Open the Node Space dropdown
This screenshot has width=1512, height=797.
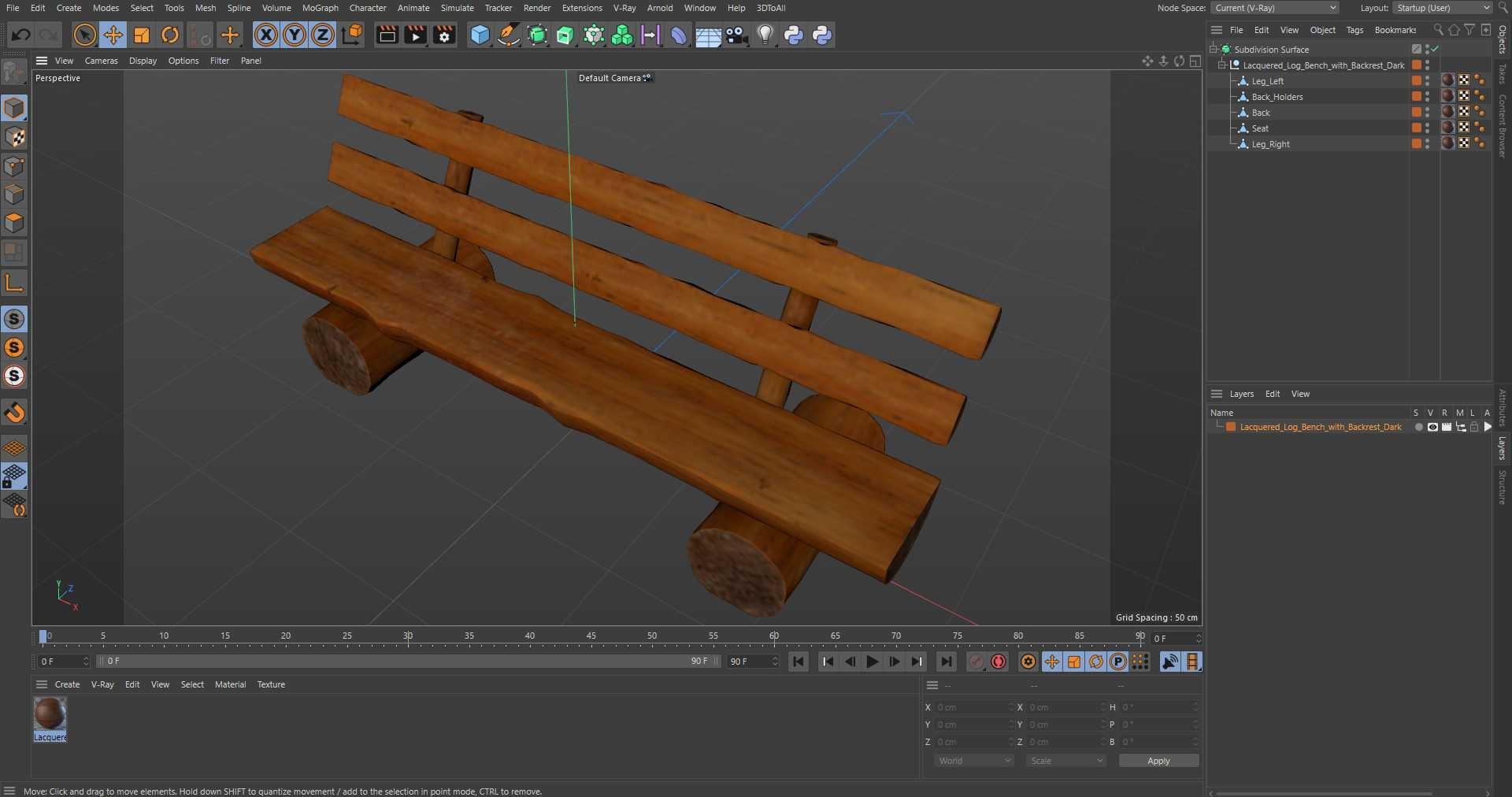[1275, 8]
